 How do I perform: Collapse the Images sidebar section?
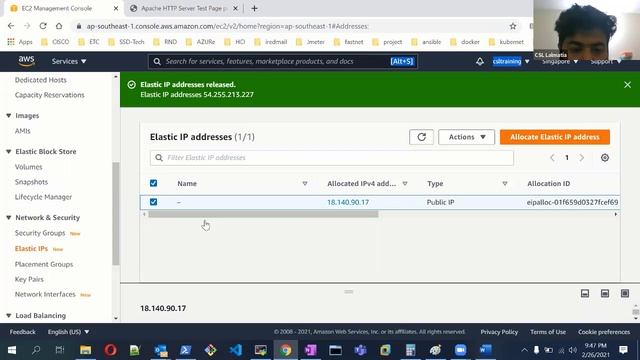click(x=9, y=116)
